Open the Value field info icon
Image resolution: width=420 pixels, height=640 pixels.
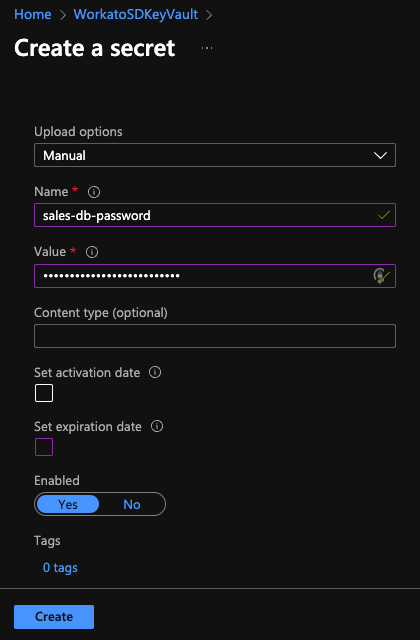(92, 252)
